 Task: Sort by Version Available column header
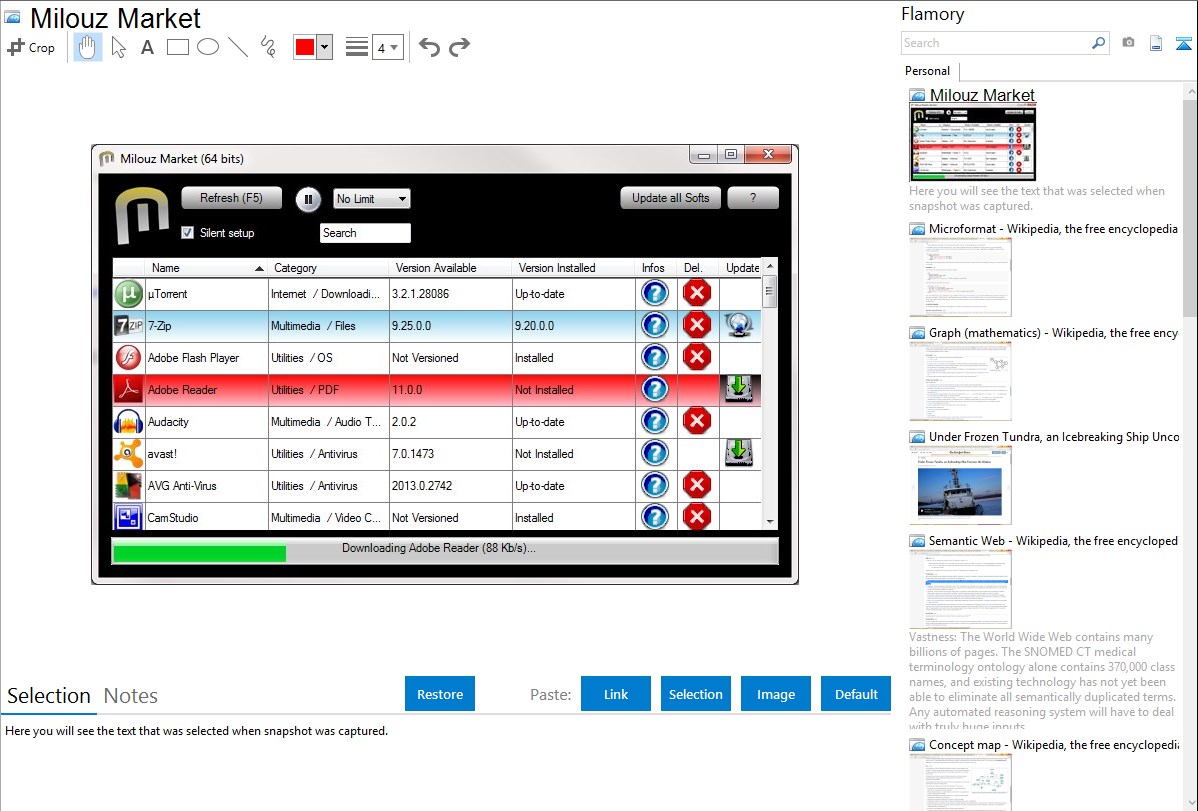coord(451,268)
